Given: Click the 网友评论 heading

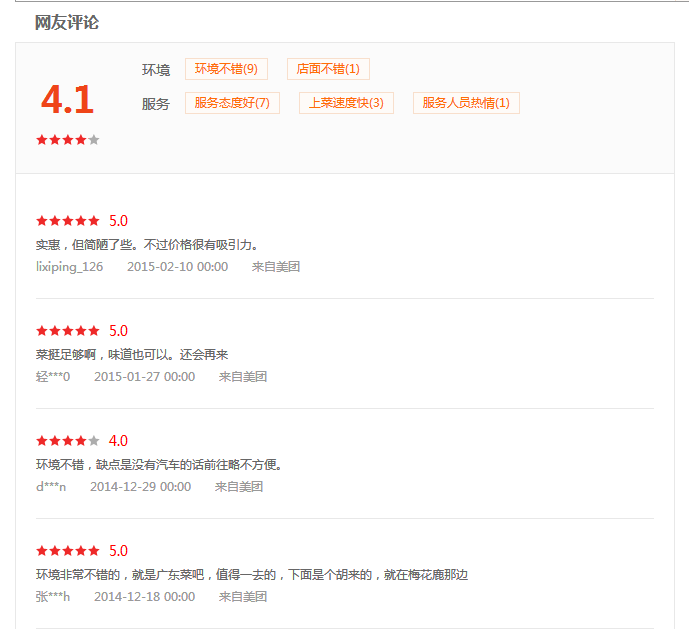Looking at the screenshot, I should 67,22.
